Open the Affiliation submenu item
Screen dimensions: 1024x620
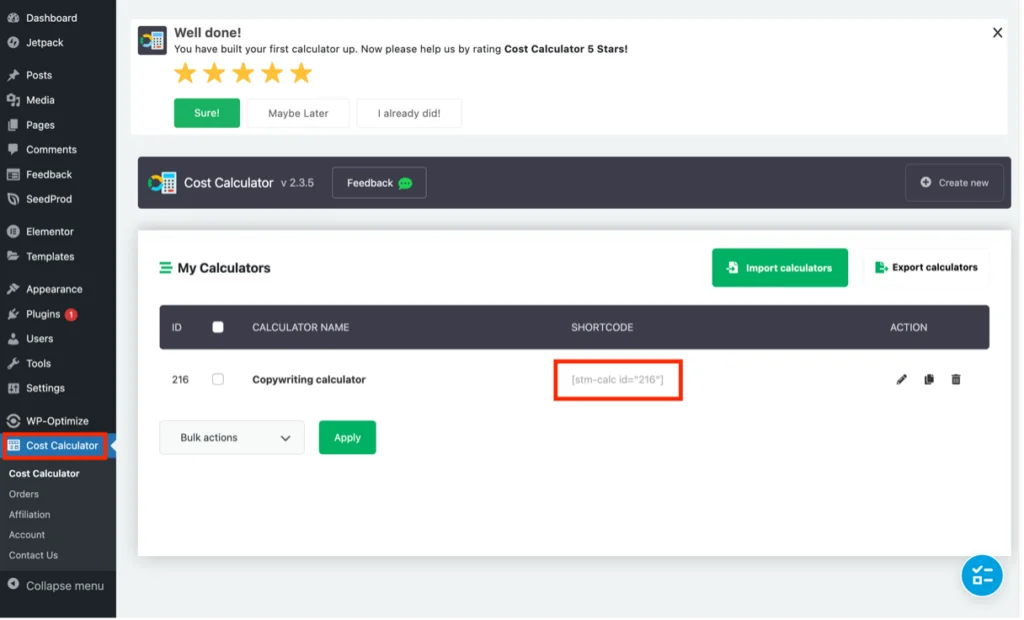click(29, 515)
